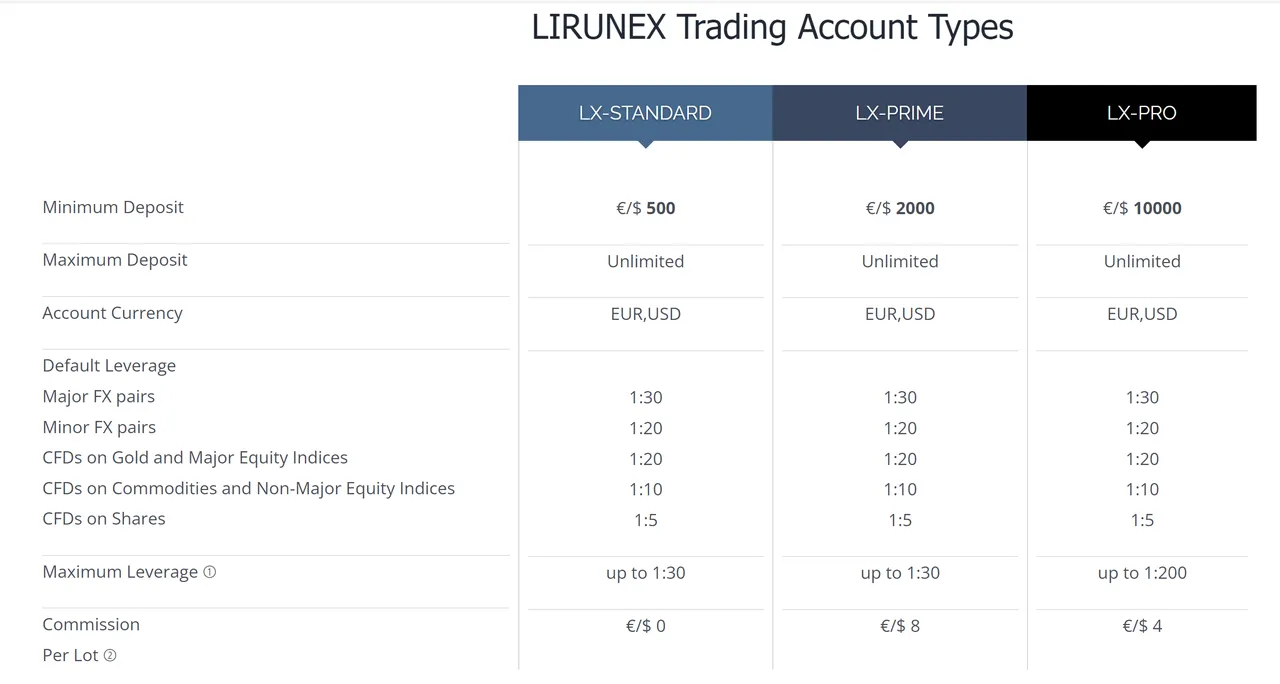Click the Minor FX pairs label
This screenshot has width=1280, height=684.
pos(99,427)
